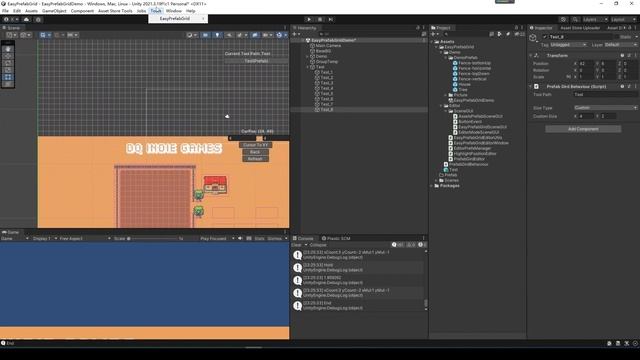This screenshot has width=640, height=360.
Task: Click the Back button in Scene
Action: click(255, 152)
